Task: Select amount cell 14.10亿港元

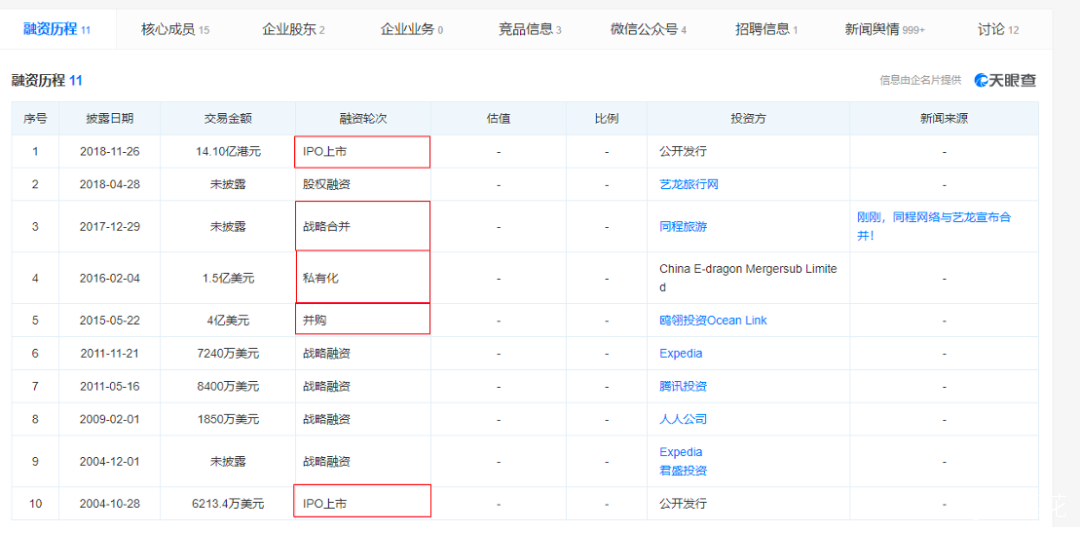Action: tap(228, 151)
